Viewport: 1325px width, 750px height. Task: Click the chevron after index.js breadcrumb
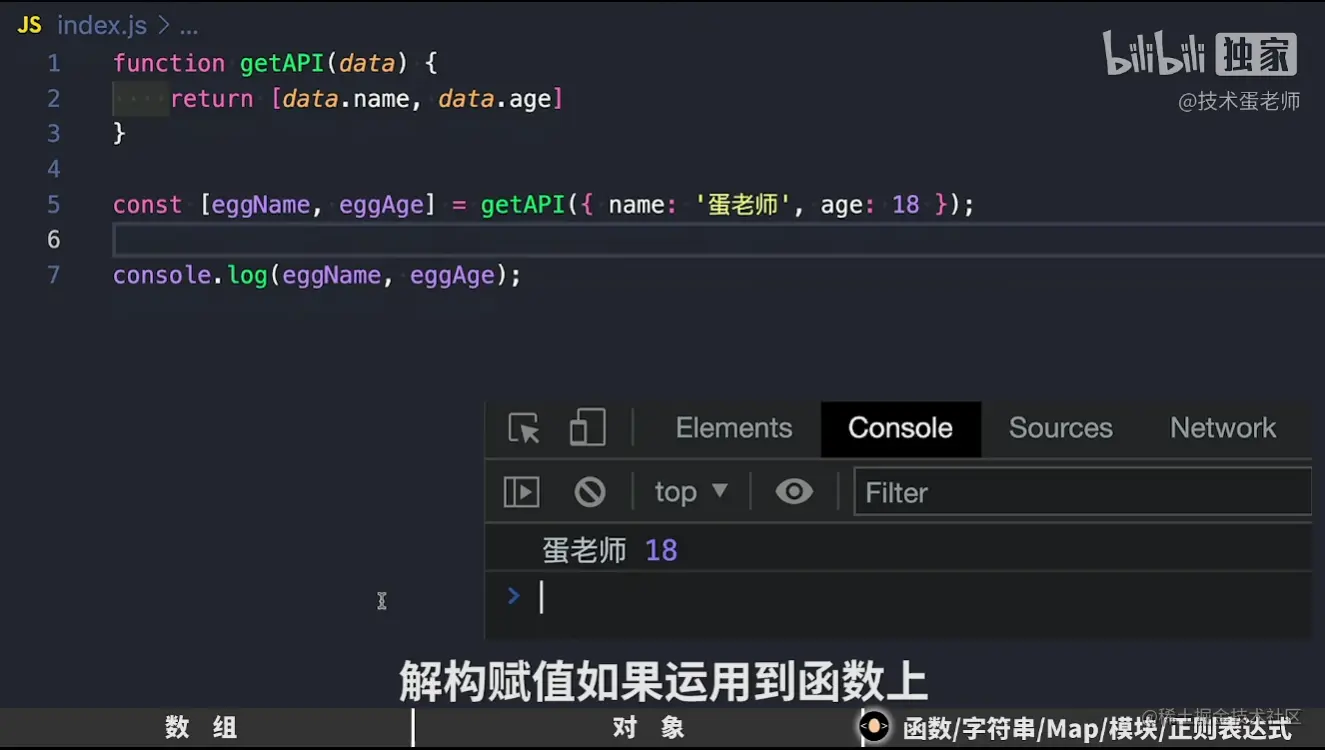pos(166,24)
